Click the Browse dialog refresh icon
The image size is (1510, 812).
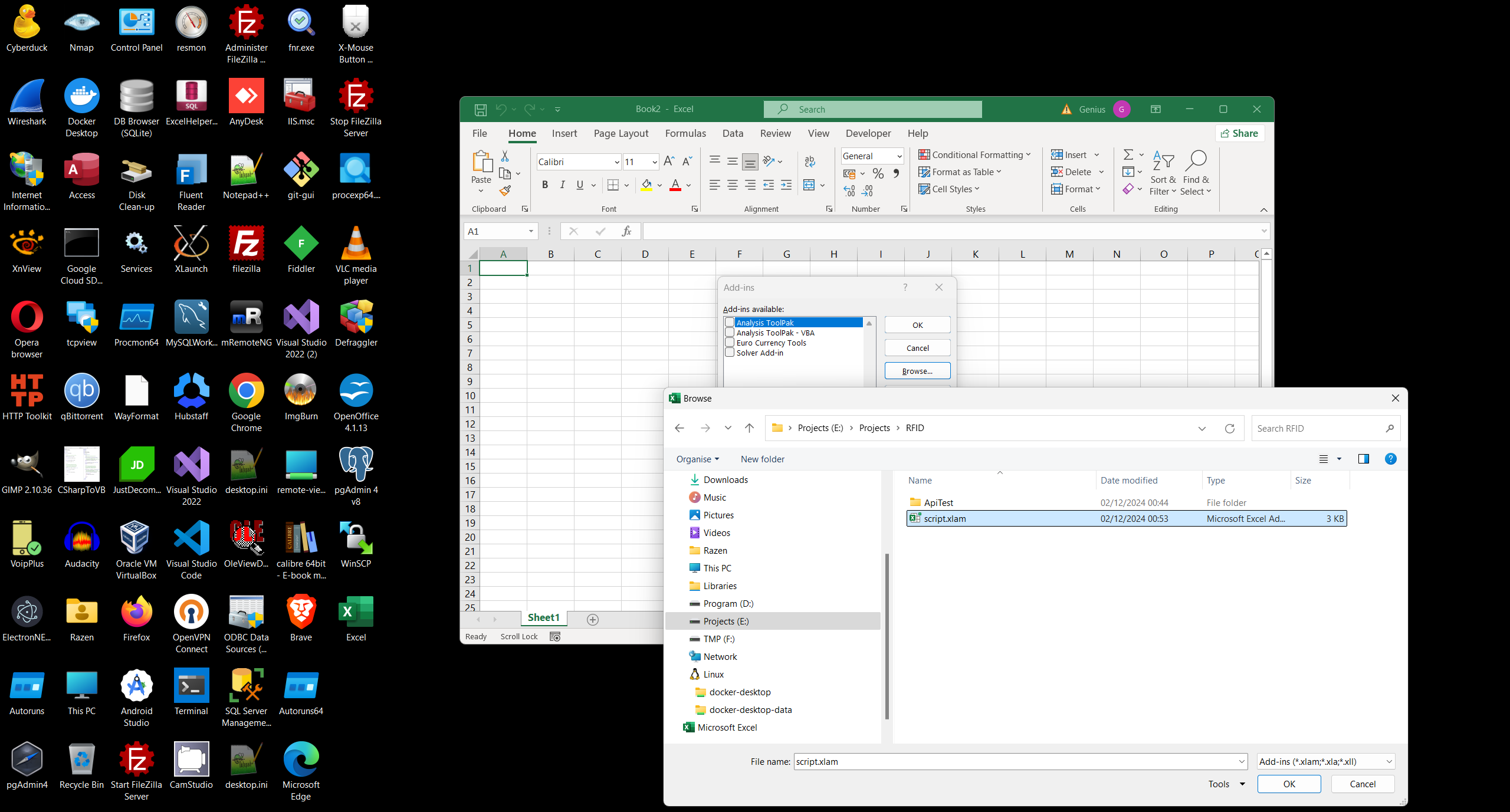1230,429
